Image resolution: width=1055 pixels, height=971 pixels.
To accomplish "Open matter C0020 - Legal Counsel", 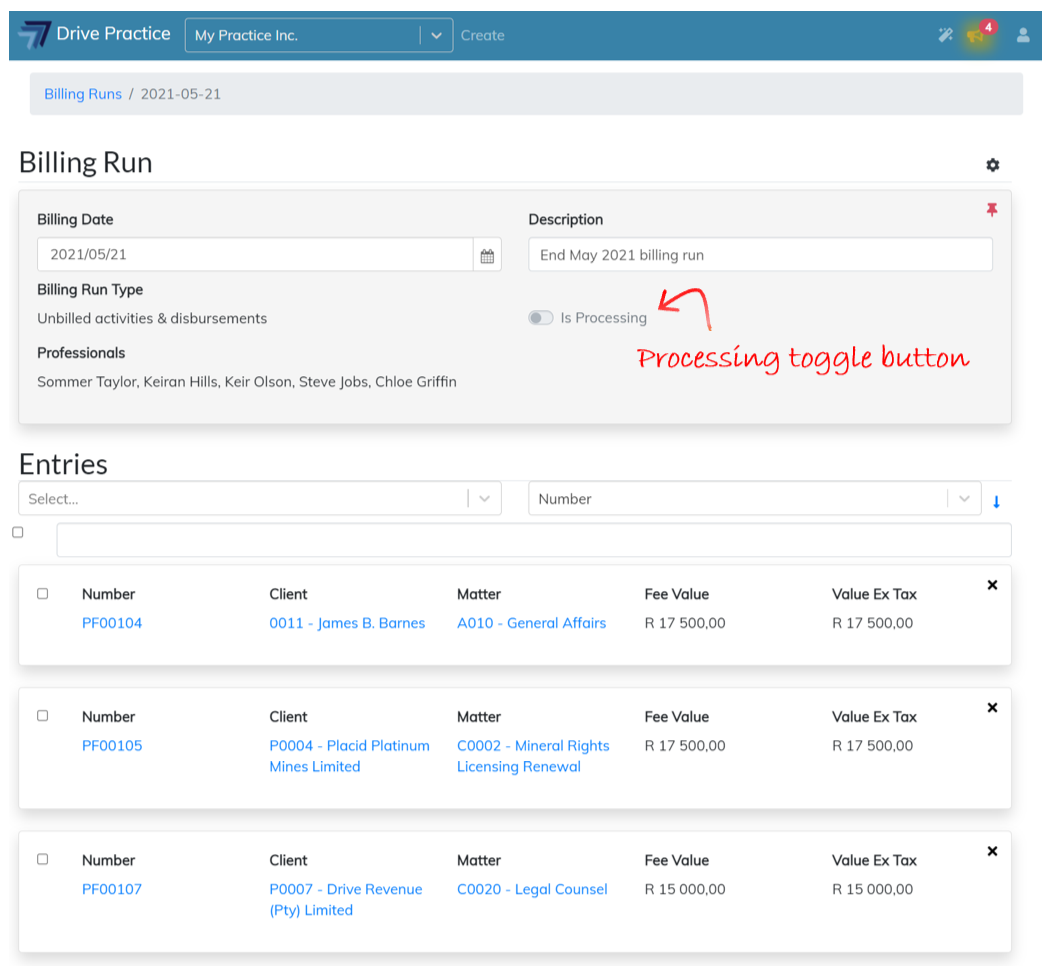I will tap(532, 889).
